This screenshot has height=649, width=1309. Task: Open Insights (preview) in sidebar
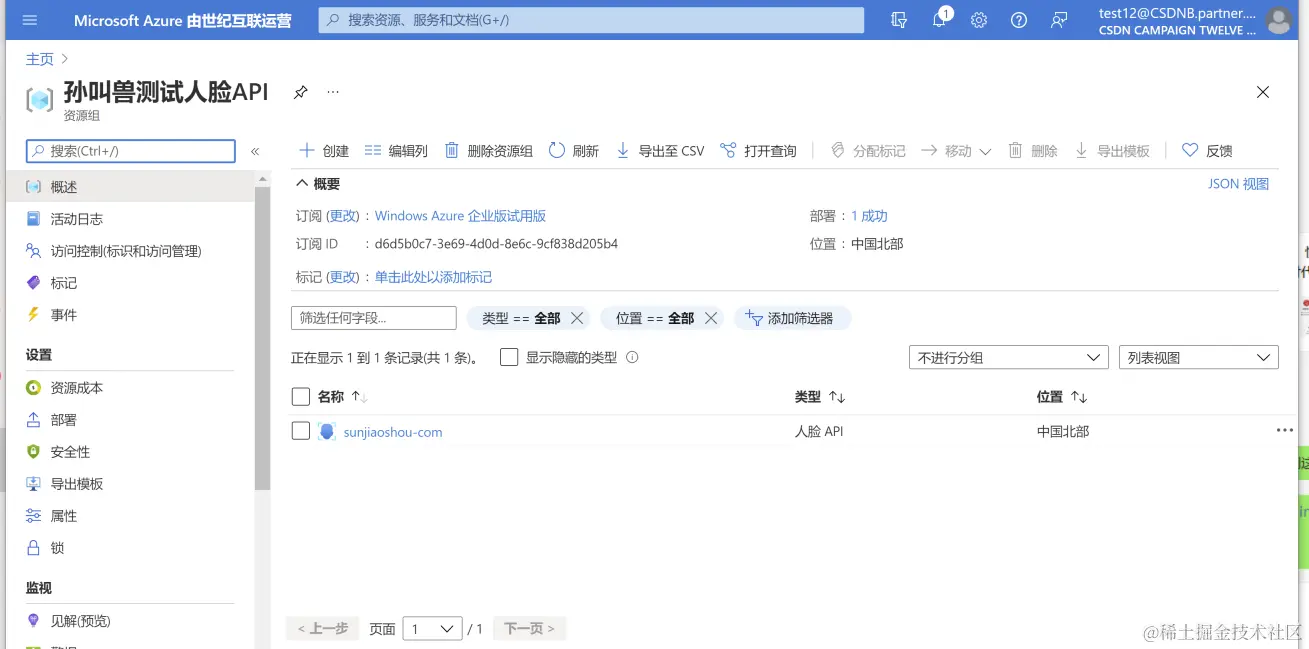pyautogui.click(x=130, y=621)
